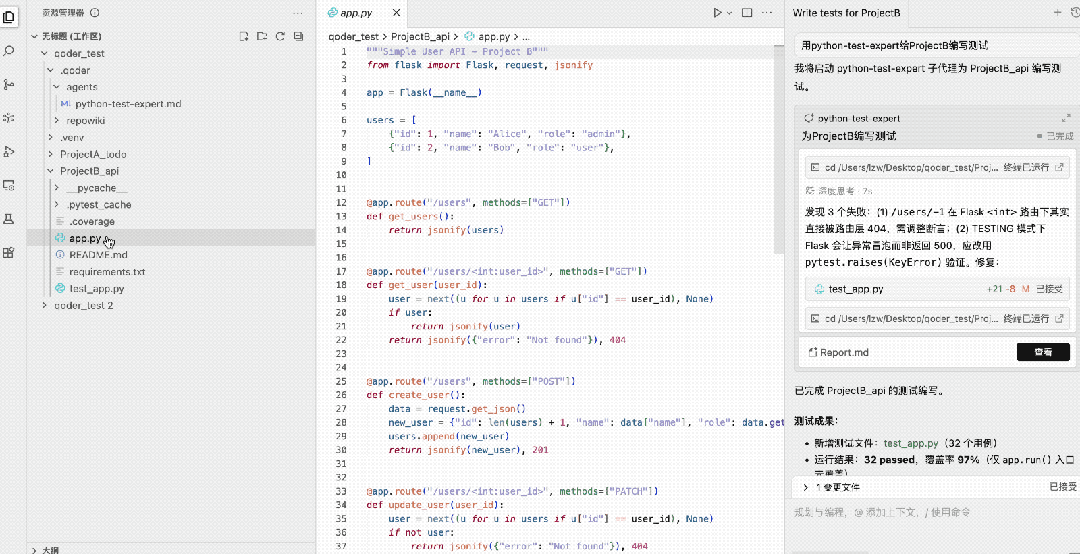Image resolution: width=1080 pixels, height=554 pixels.
Task: Click the New Folder icon in workspace header
Action: pyautogui.click(x=262, y=36)
